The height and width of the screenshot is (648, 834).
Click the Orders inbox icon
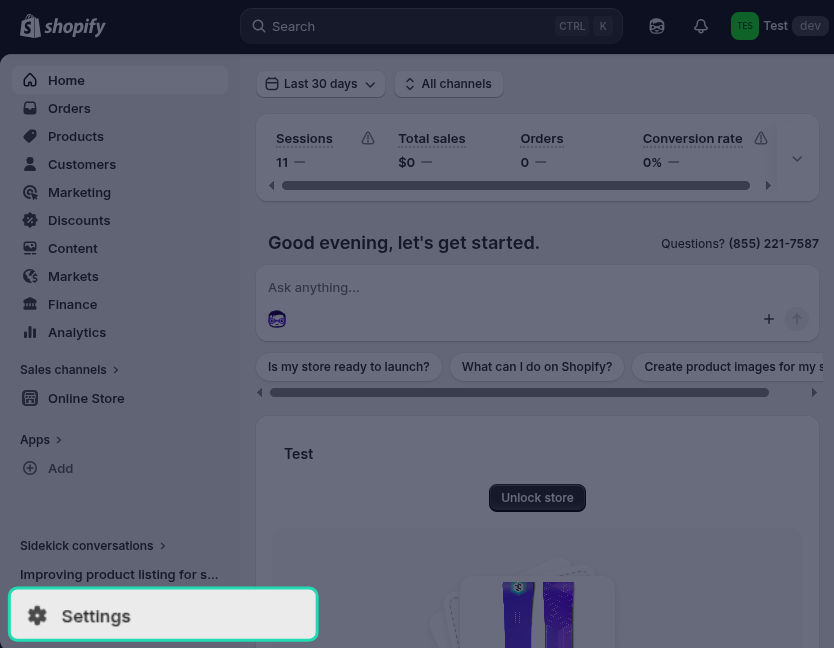pyautogui.click(x=30, y=109)
